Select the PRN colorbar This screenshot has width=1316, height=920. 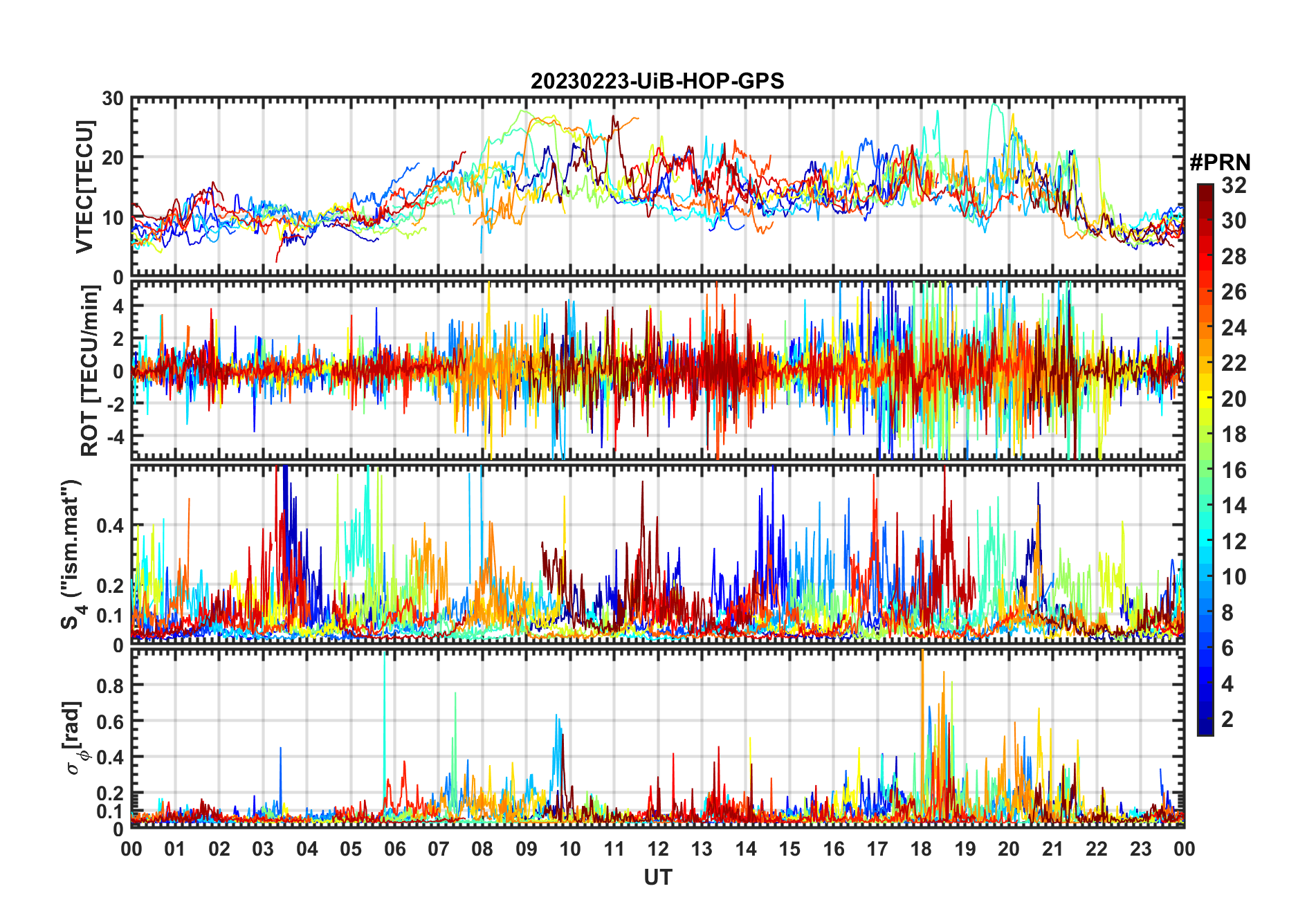coord(1205,459)
